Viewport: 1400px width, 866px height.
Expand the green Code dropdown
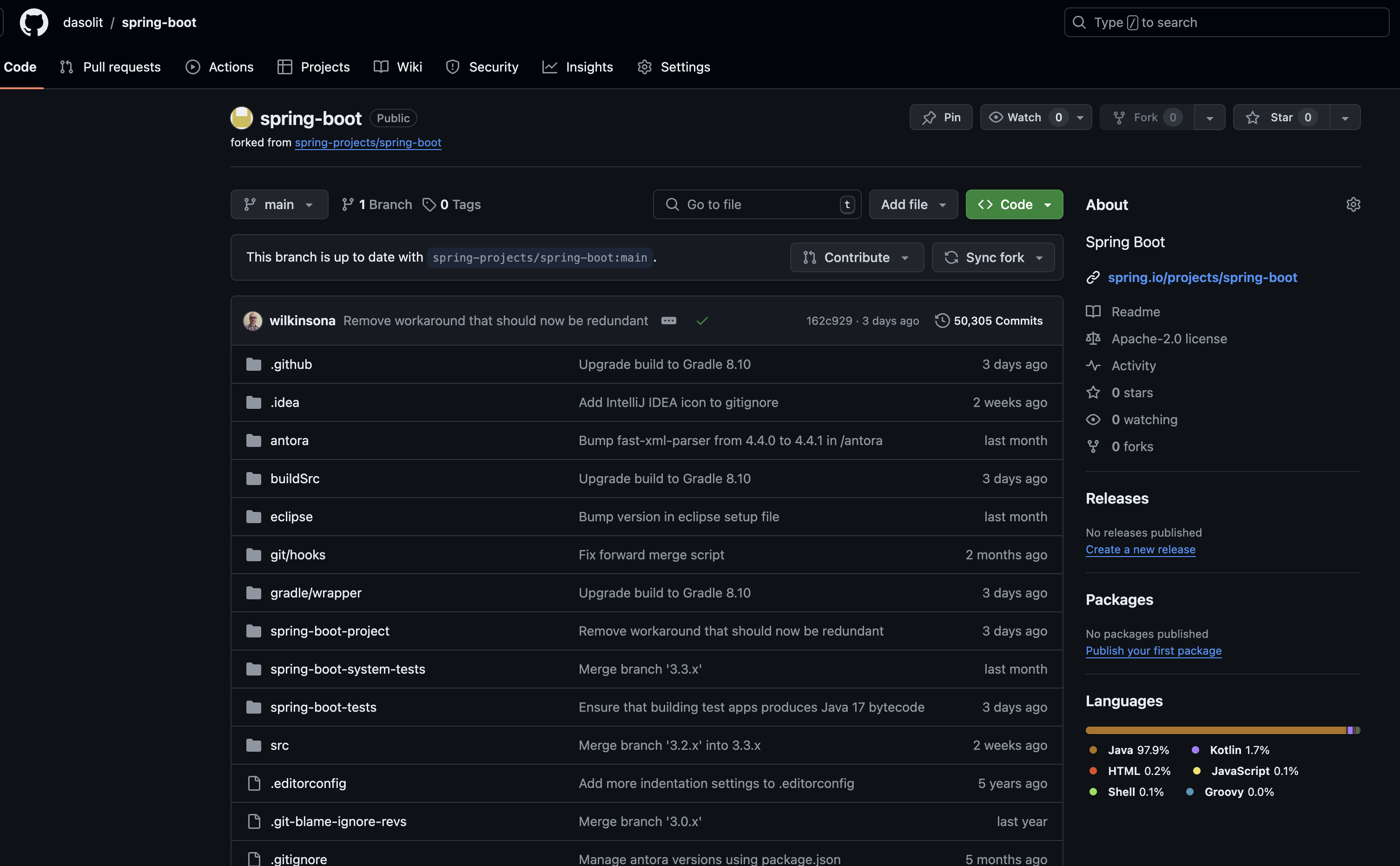(x=1014, y=204)
